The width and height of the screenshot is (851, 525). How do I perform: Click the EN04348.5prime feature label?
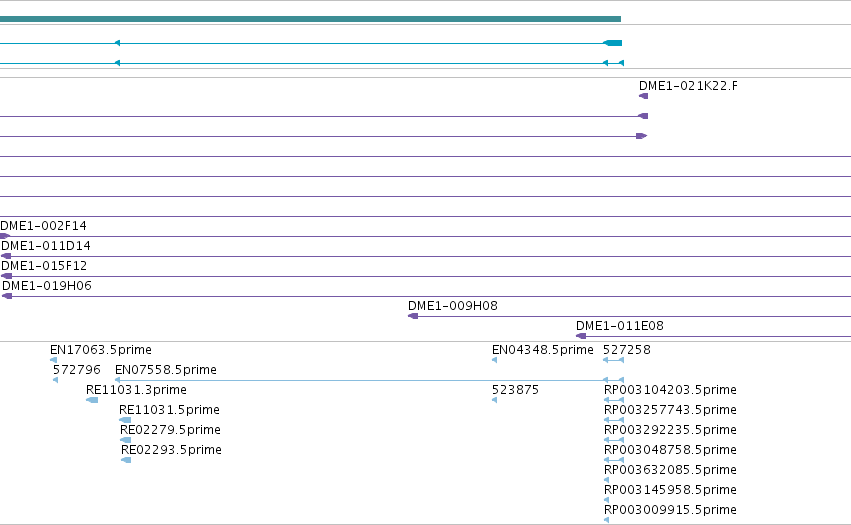543,350
